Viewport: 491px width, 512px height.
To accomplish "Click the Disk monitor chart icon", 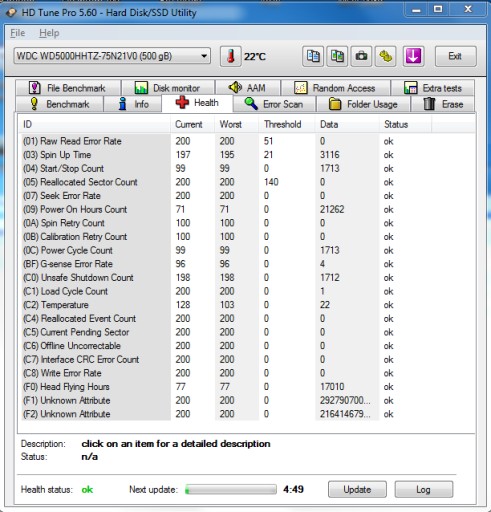I will 141,88.
